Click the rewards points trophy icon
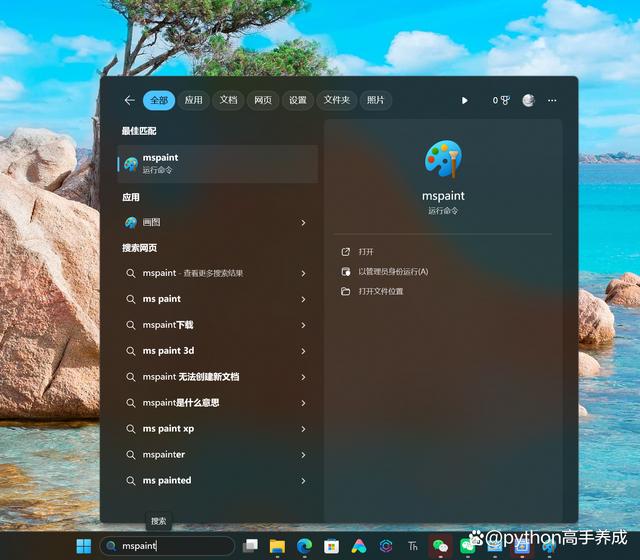640x560 pixels. [505, 100]
